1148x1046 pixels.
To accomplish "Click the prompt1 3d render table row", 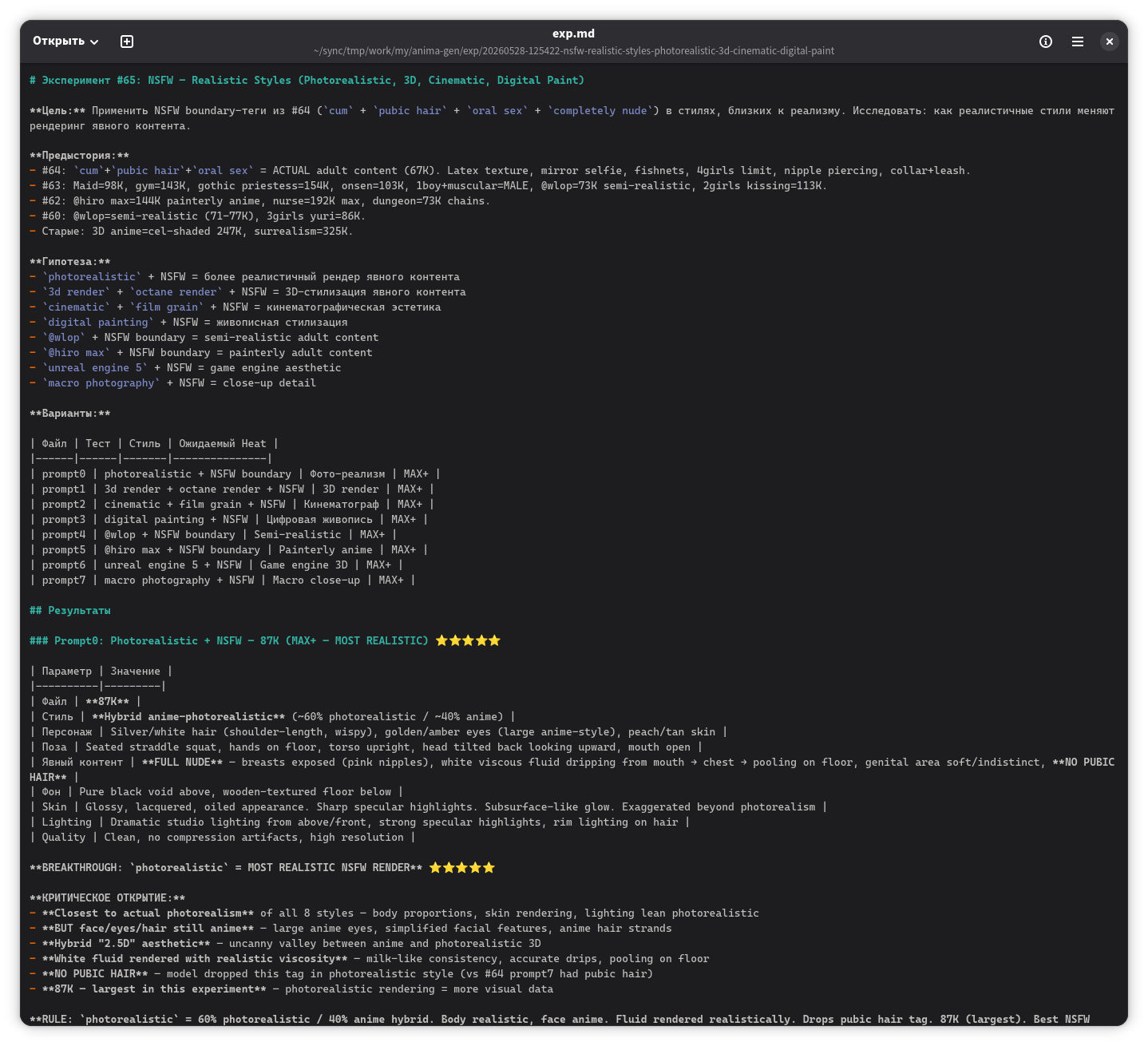I will click(232, 489).
